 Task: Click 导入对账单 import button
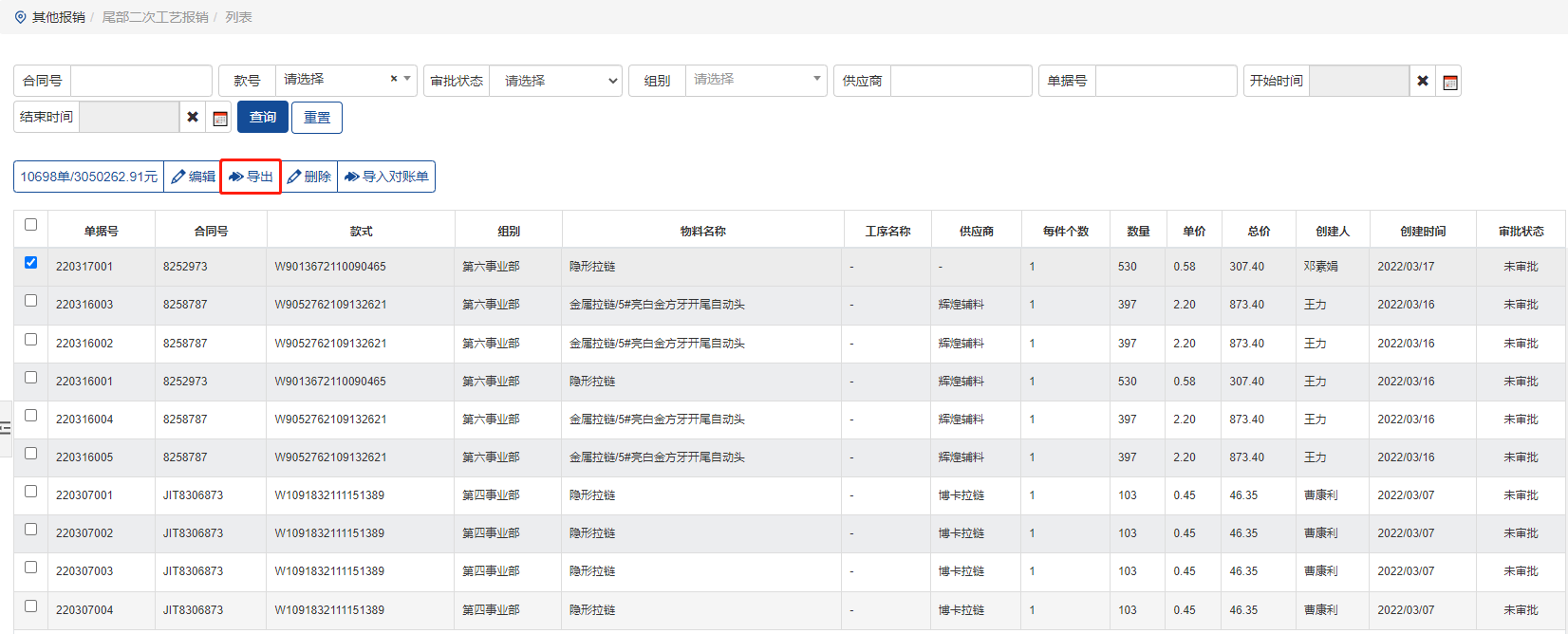[x=386, y=177]
